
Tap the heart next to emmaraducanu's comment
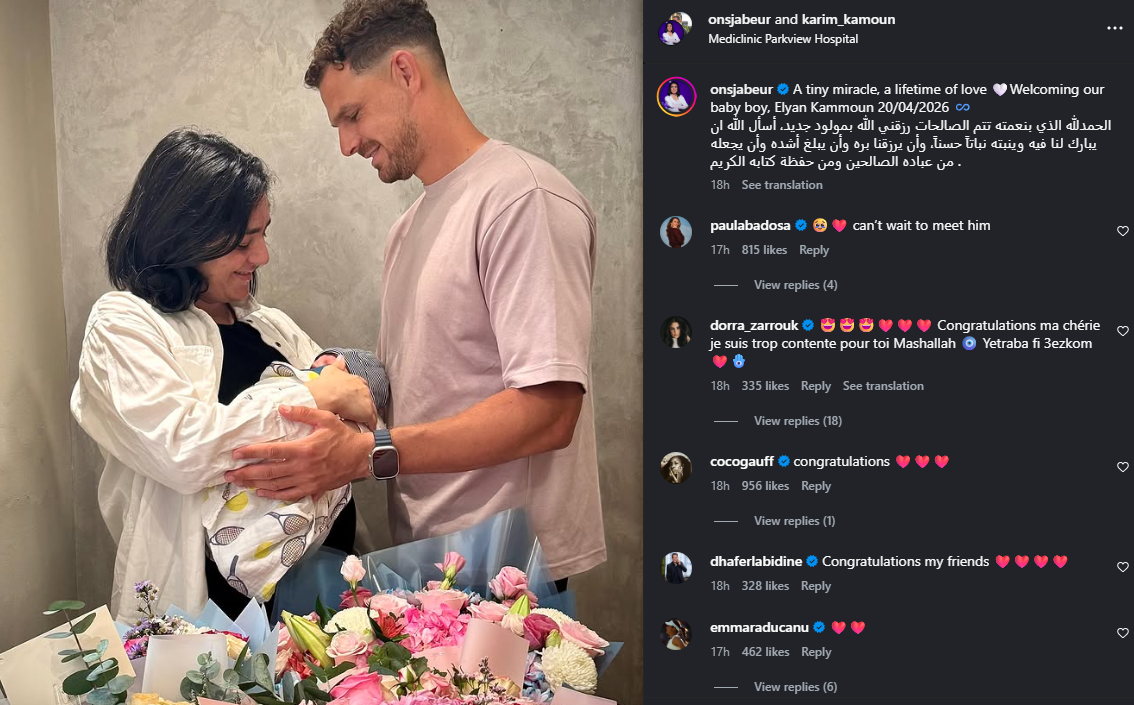tap(1122, 633)
